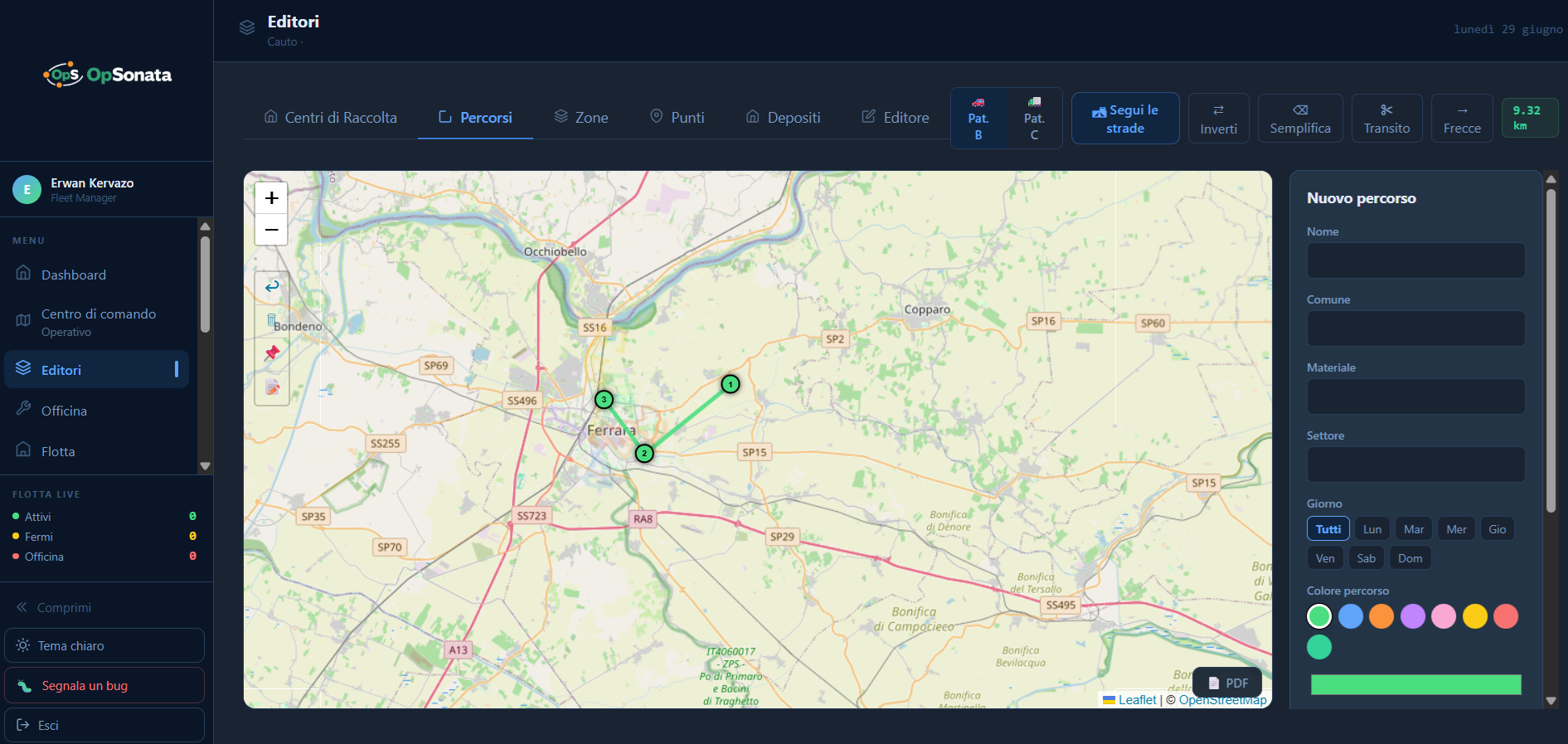Toggle Frecce arrows display

point(1462,119)
